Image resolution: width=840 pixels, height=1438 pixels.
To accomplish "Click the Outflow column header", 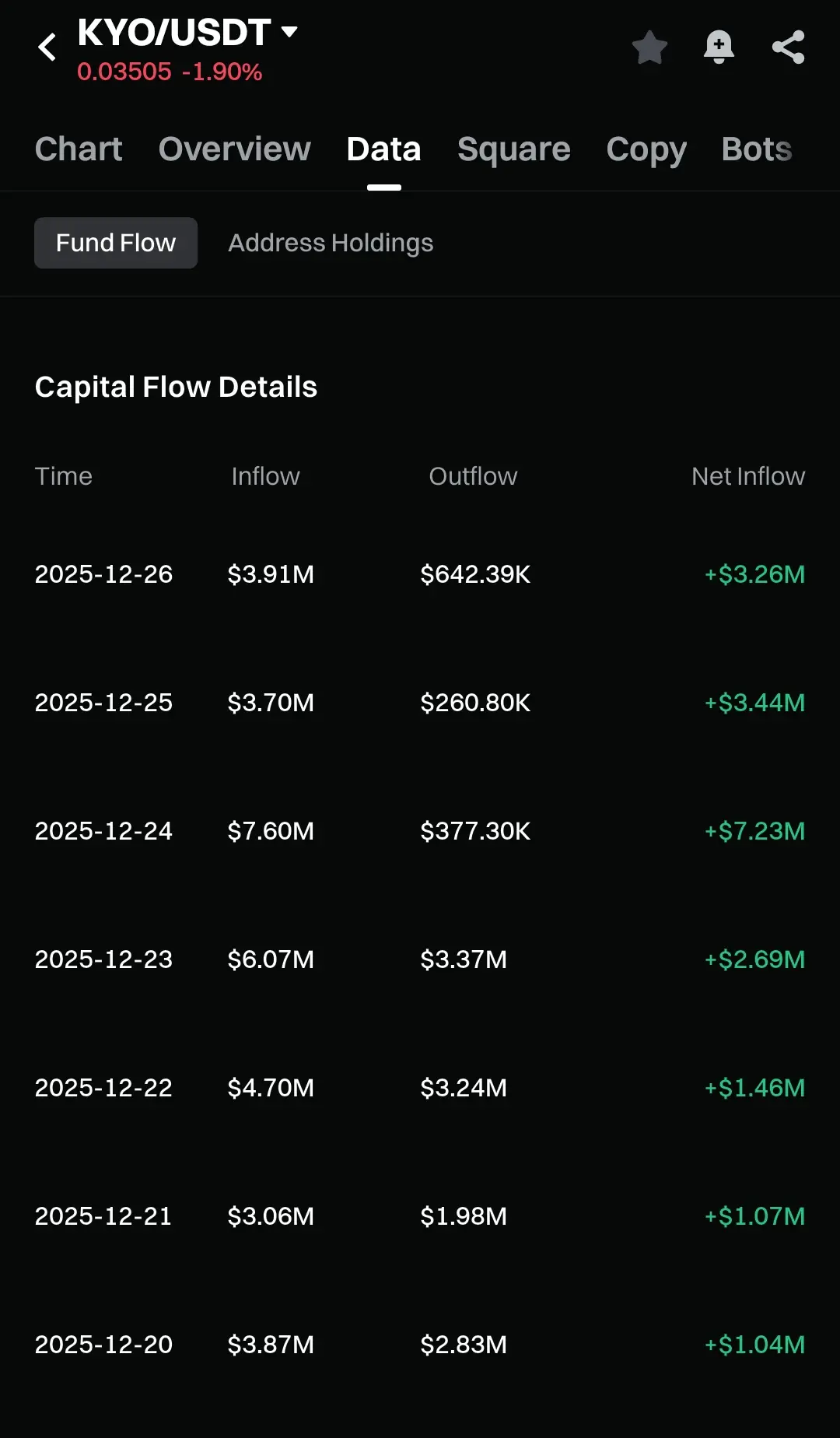I will (473, 476).
